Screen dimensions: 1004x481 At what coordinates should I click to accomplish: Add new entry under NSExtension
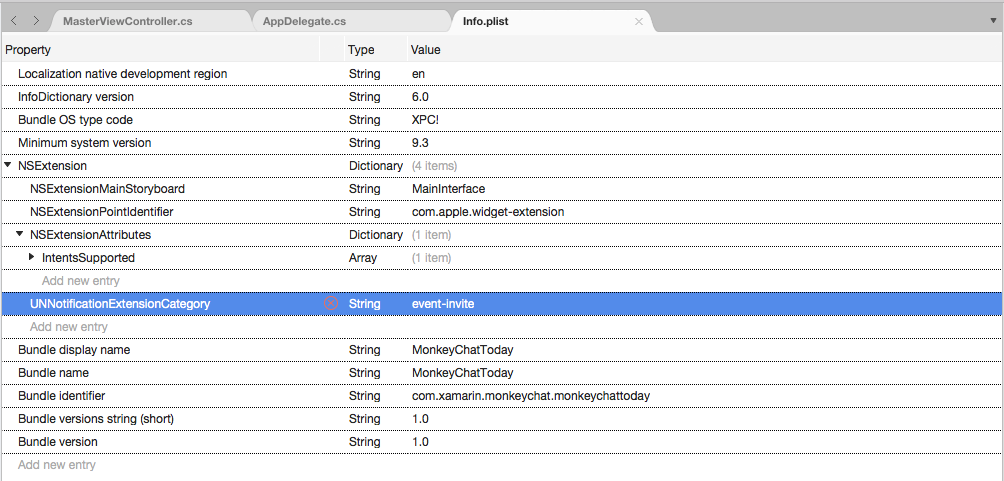pos(68,327)
